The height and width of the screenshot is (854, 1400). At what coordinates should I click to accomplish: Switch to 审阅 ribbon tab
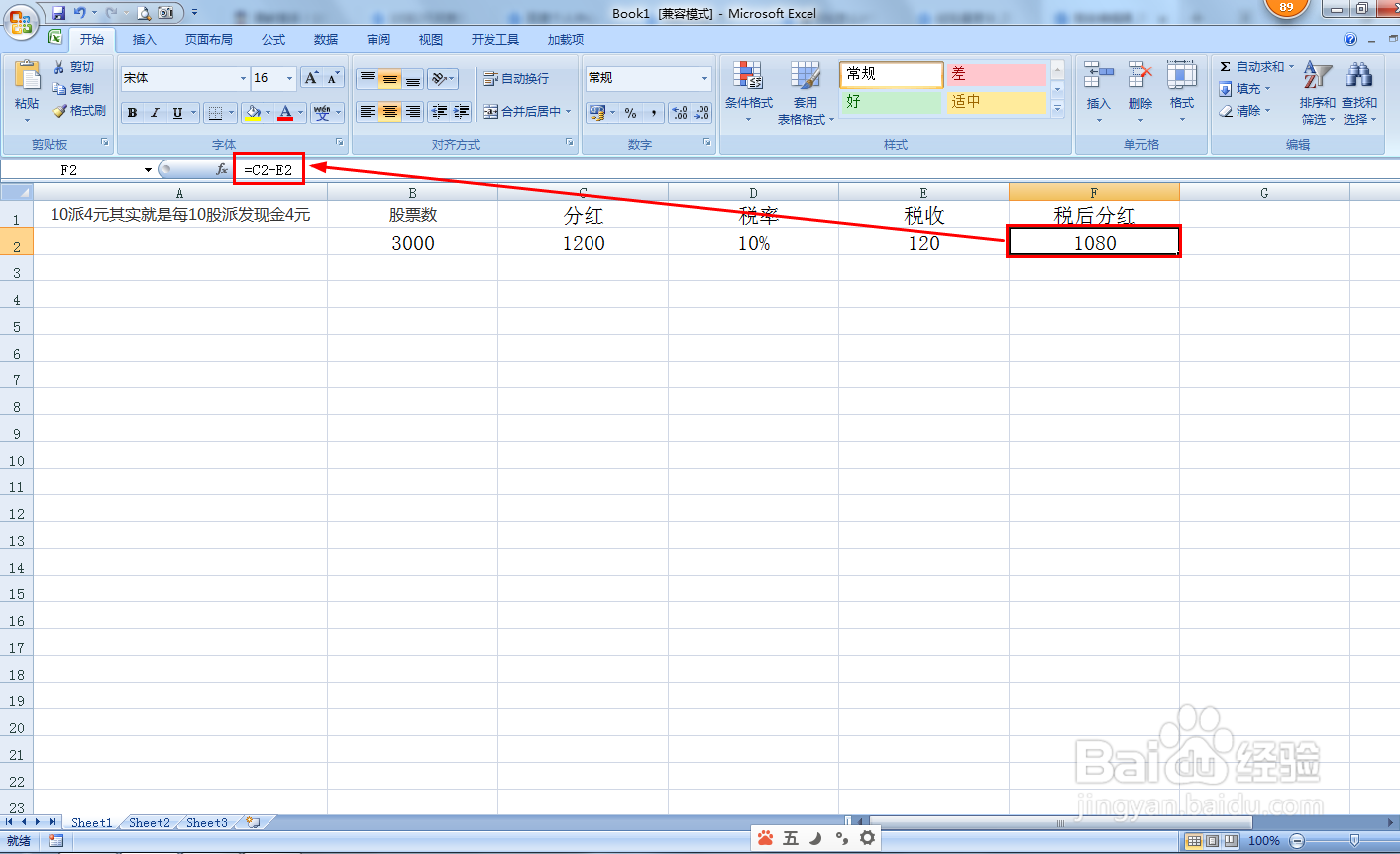point(378,40)
